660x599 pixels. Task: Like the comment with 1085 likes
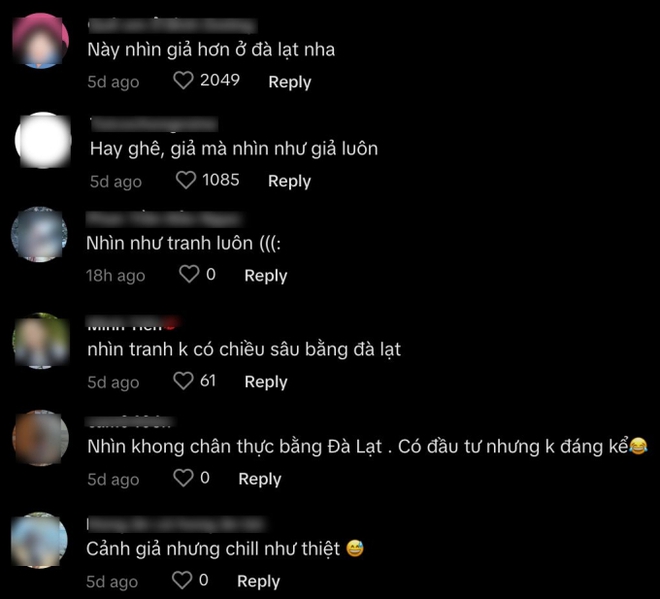coord(186,180)
